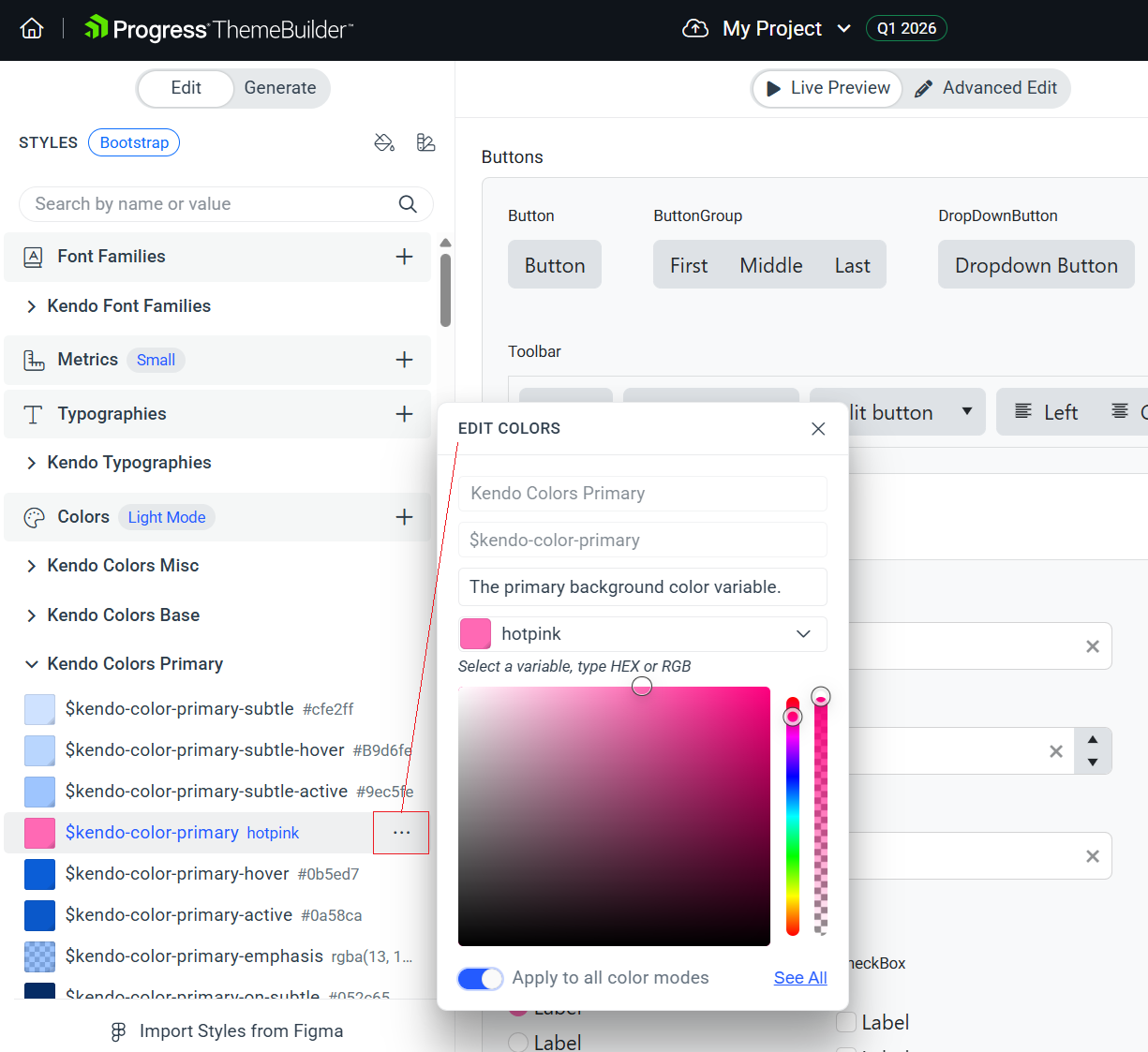Check the unchecked Label checkbox

[x=845, y=1022]
